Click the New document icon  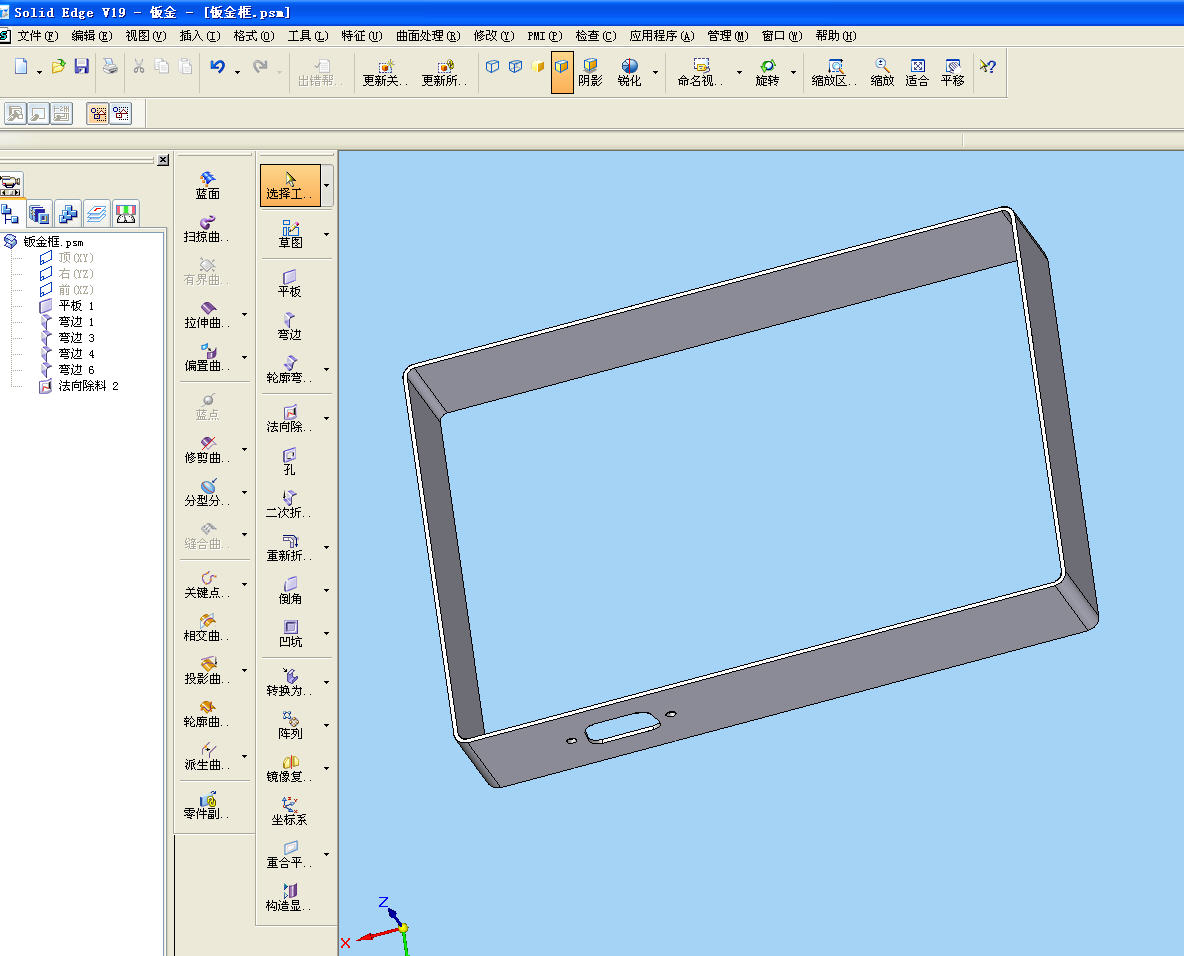[x=21, y=66]
